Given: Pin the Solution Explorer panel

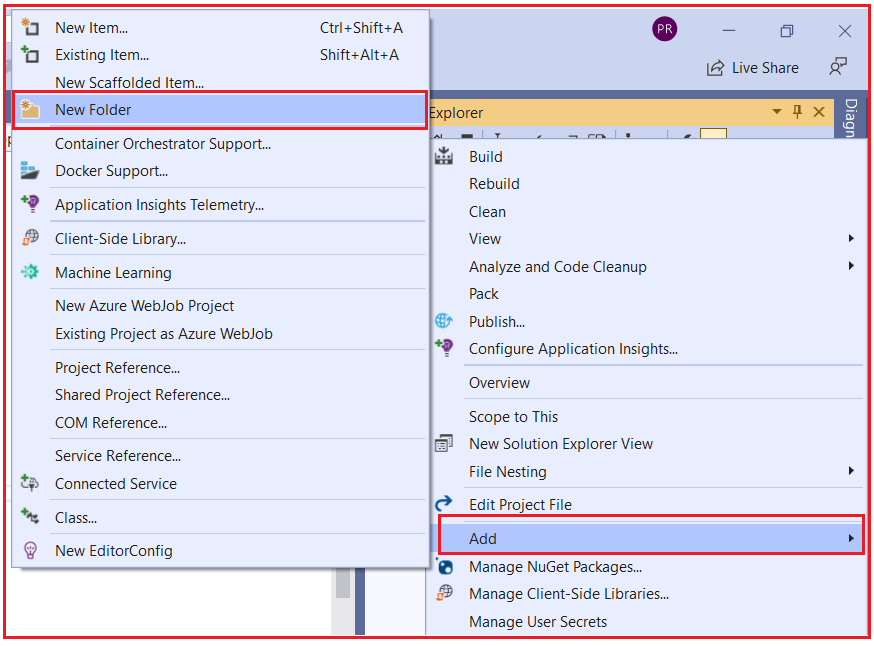Looking at the screenshot, I should pyautogui.click(x=797, y=111).
